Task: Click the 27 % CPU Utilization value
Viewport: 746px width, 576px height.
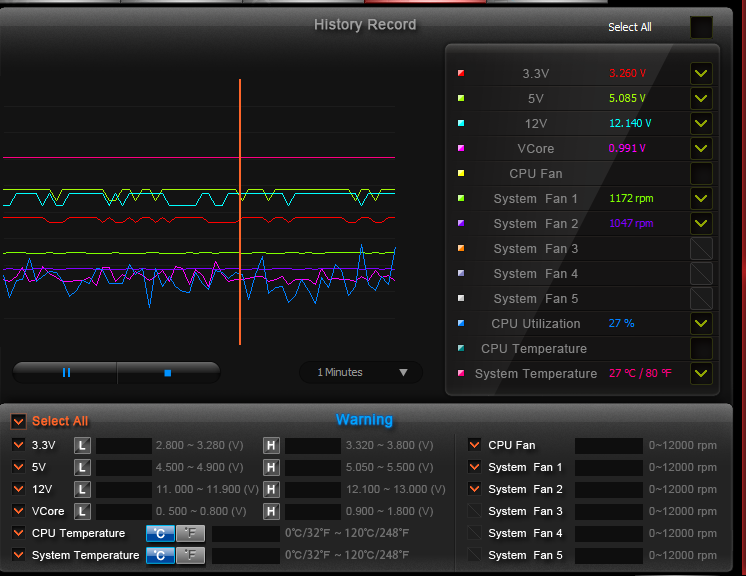Action: point(621,323)
